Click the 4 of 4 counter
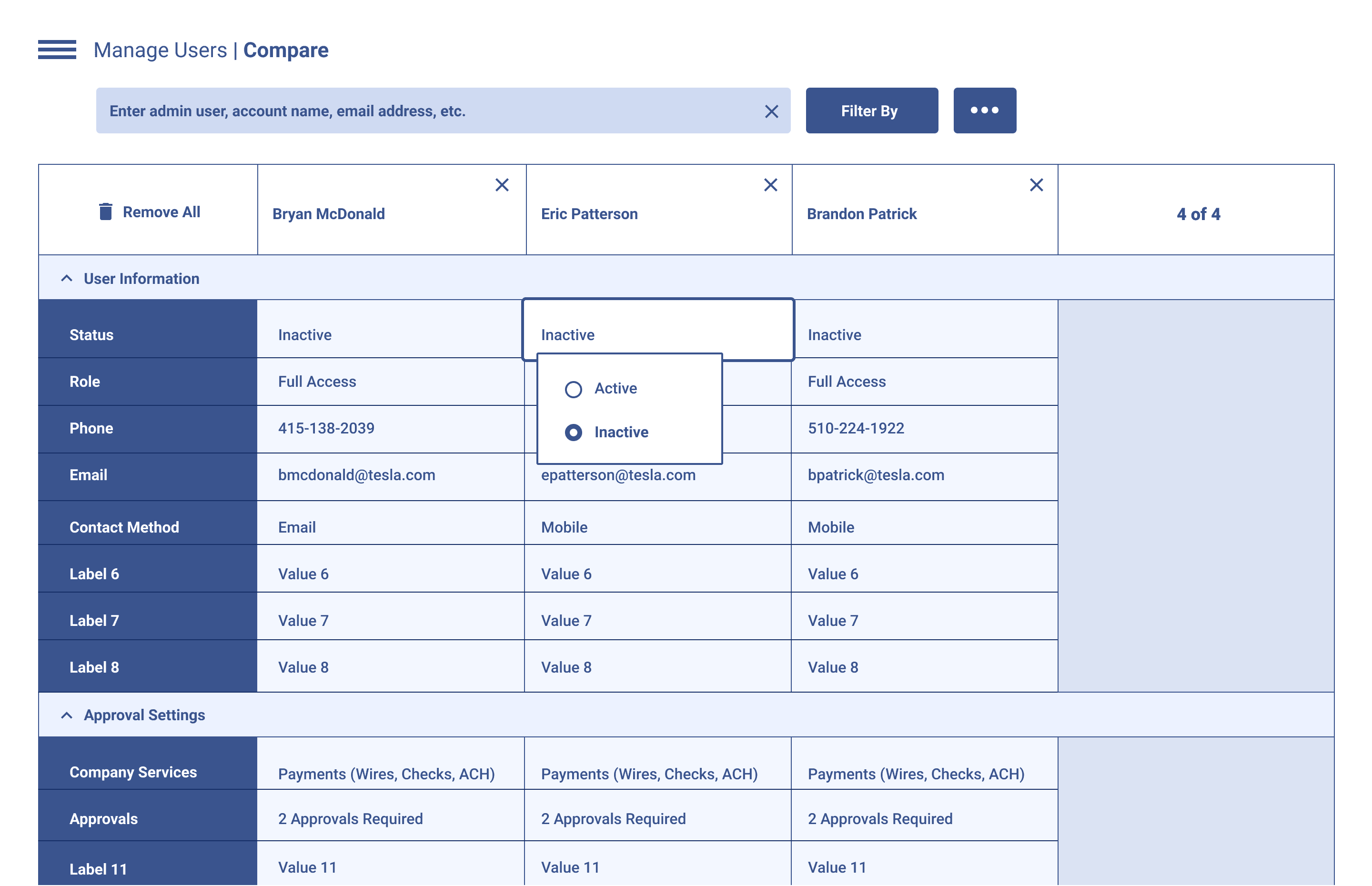This screenshot has width=1372, height=886. pyautogui.click(x=1199, y=213)
